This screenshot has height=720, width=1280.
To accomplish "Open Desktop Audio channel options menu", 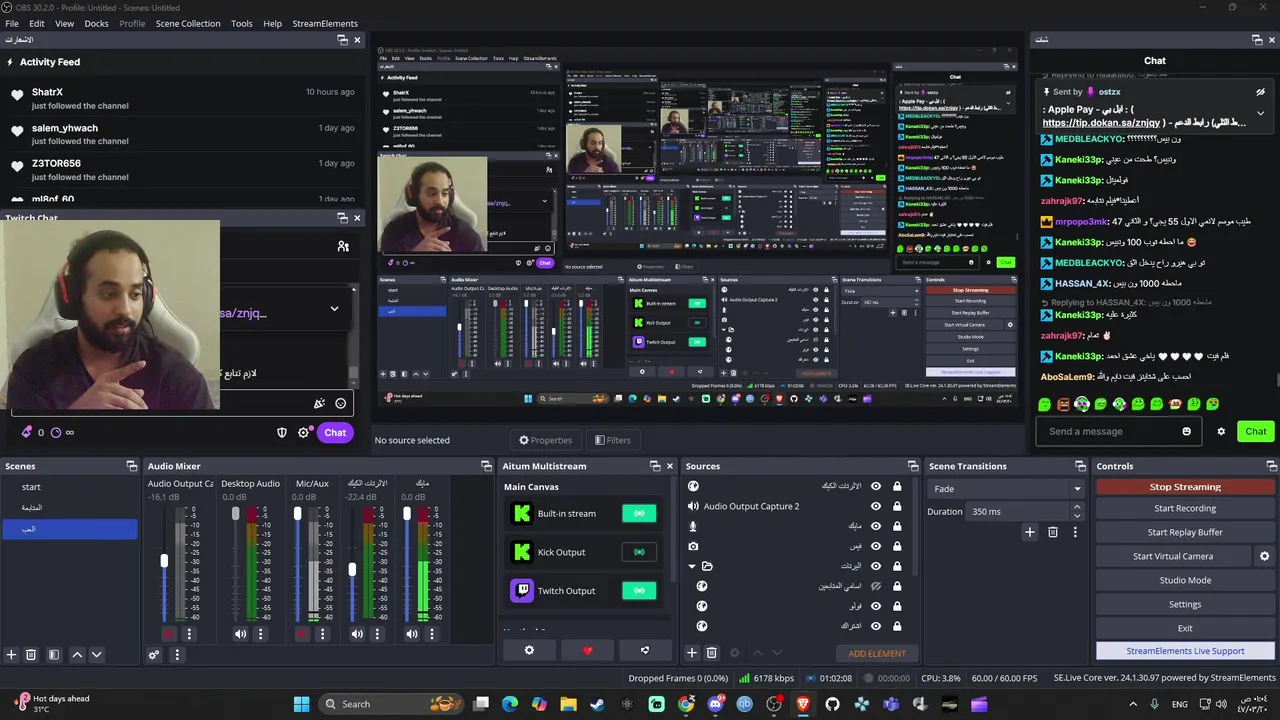I will (x=261, y=634).
